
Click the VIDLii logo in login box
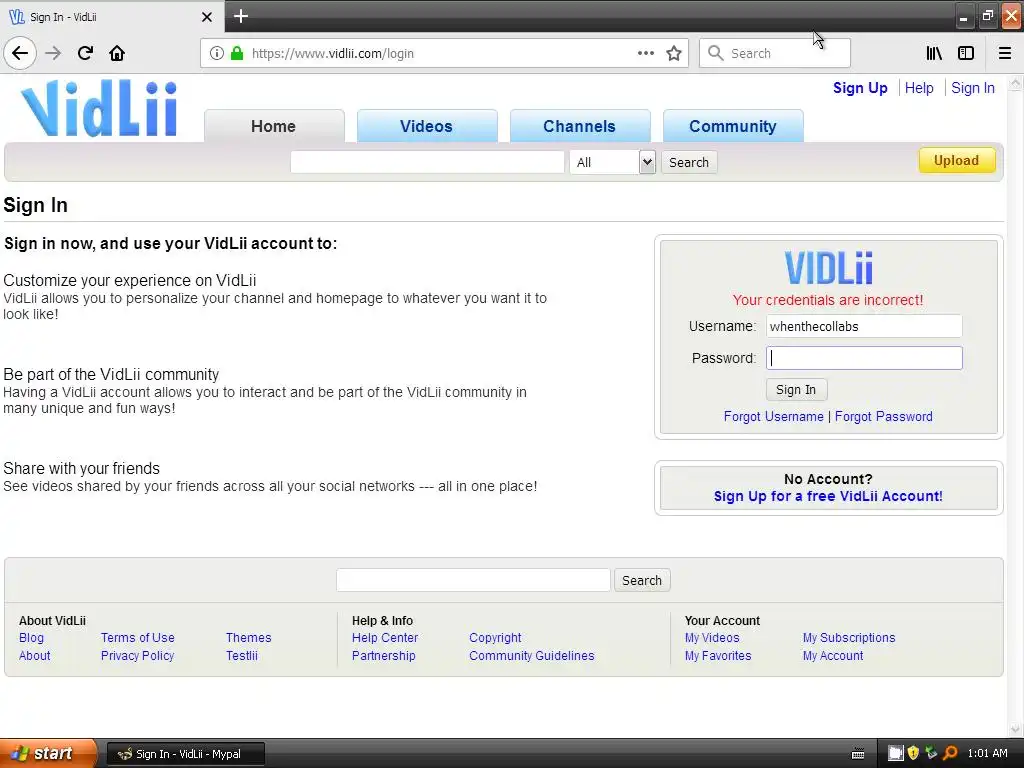[828, 268]
